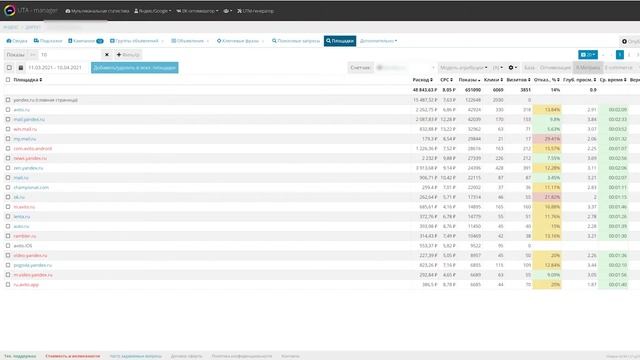
Task: Open Стоимость и возможности footer link
Action: 73,356
